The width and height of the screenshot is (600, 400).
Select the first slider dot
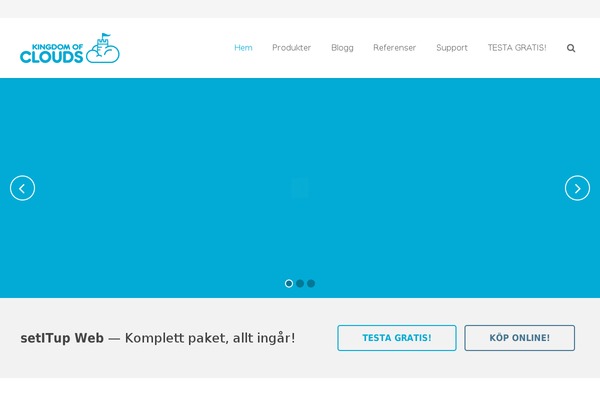pos(289,283)
